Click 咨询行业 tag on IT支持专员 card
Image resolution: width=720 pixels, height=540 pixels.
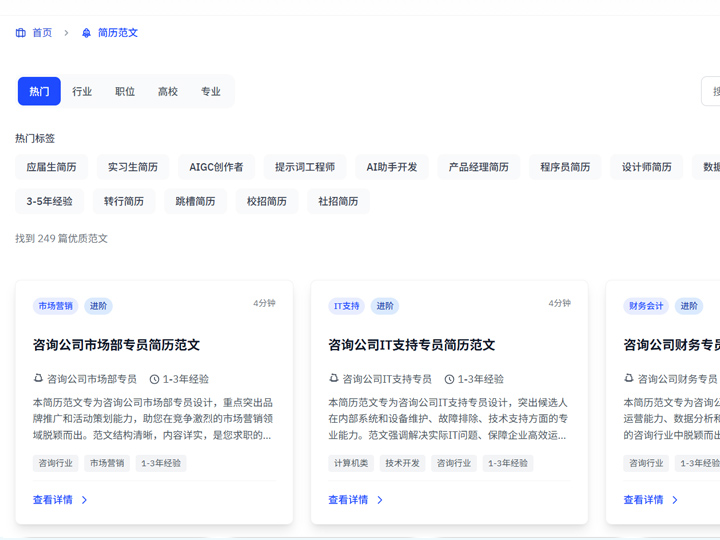point(454,463)
